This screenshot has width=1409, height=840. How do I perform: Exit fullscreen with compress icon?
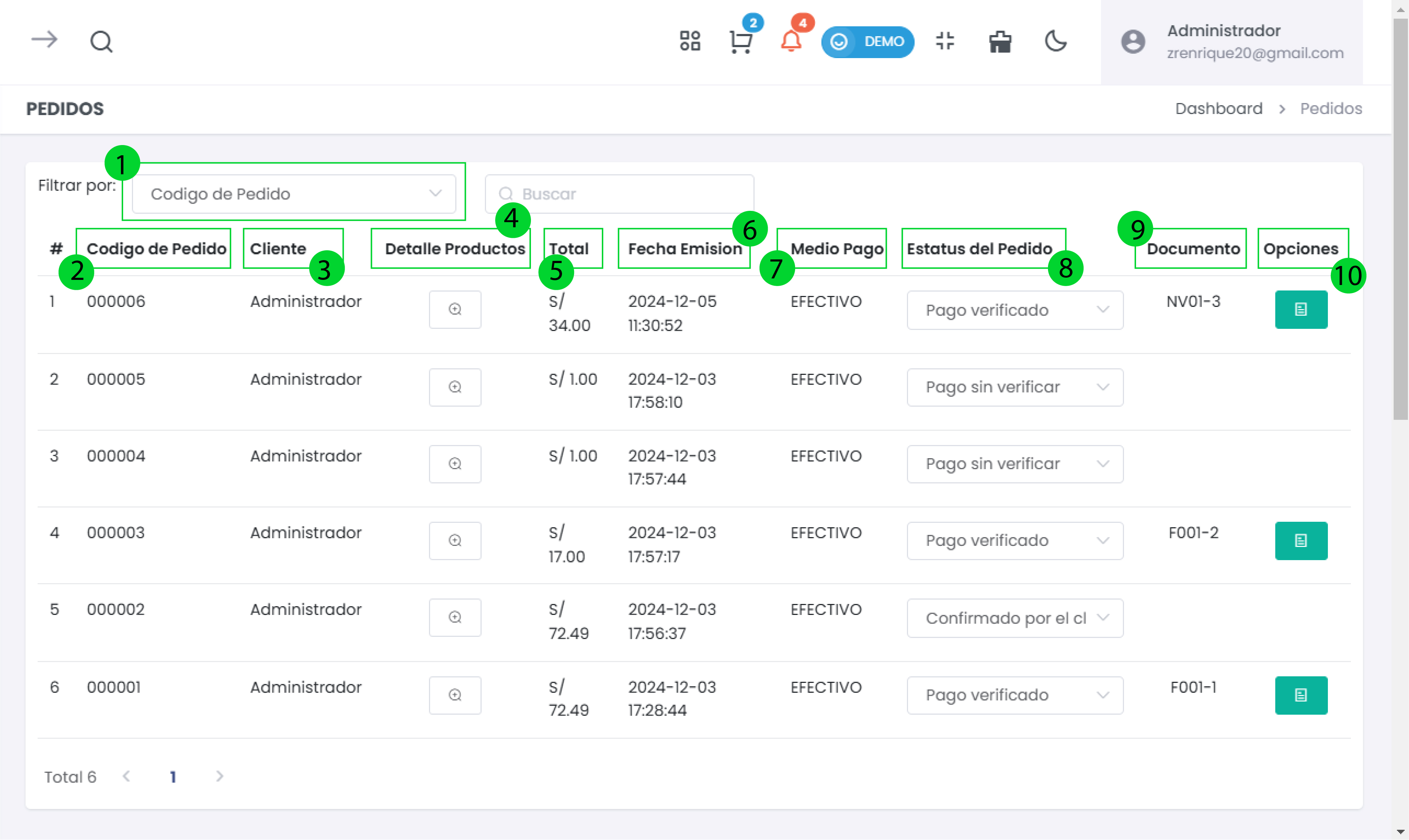(945, 41)
